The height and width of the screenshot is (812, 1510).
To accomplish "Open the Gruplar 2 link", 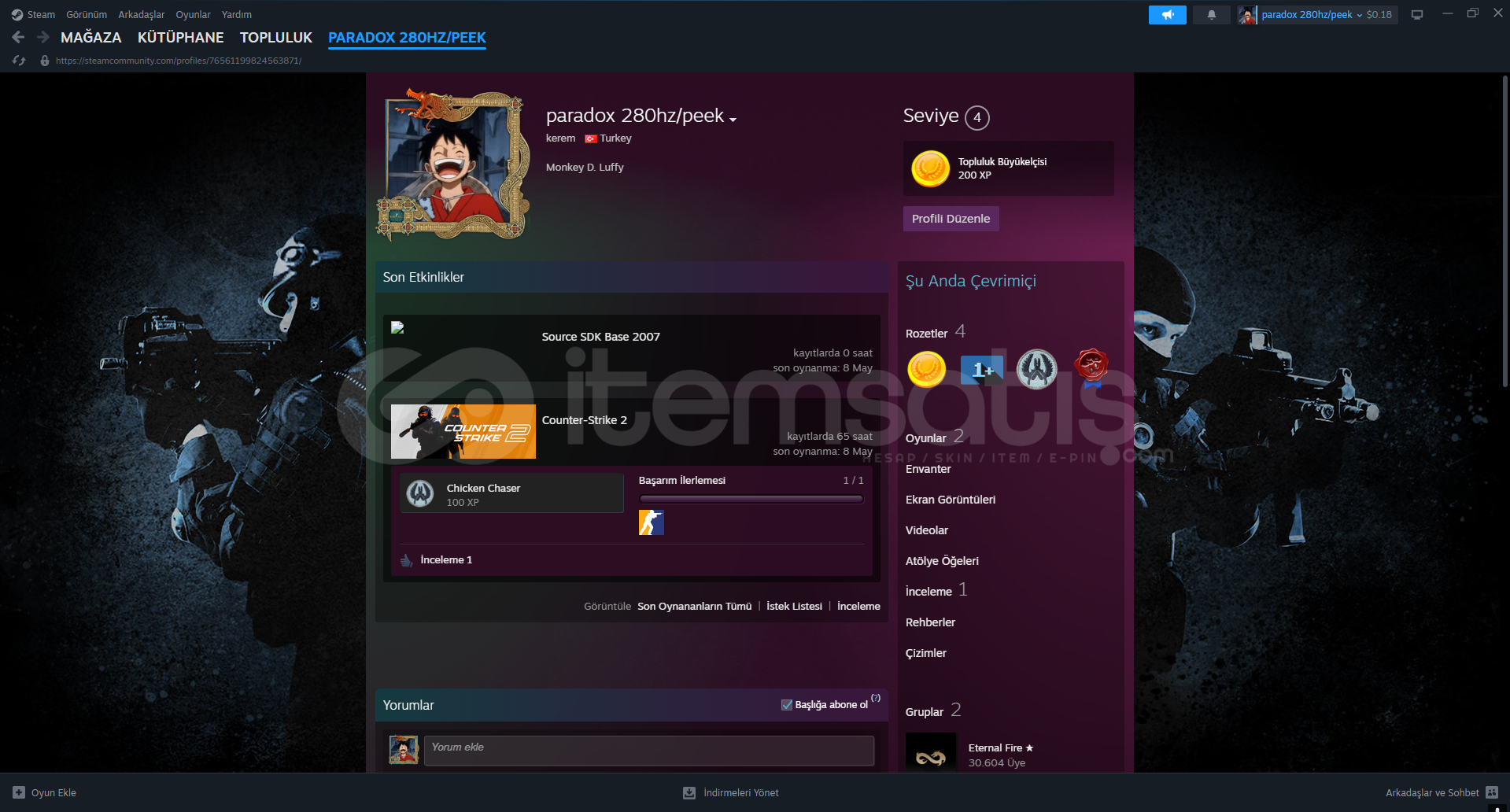I will (x=933, y=710).
